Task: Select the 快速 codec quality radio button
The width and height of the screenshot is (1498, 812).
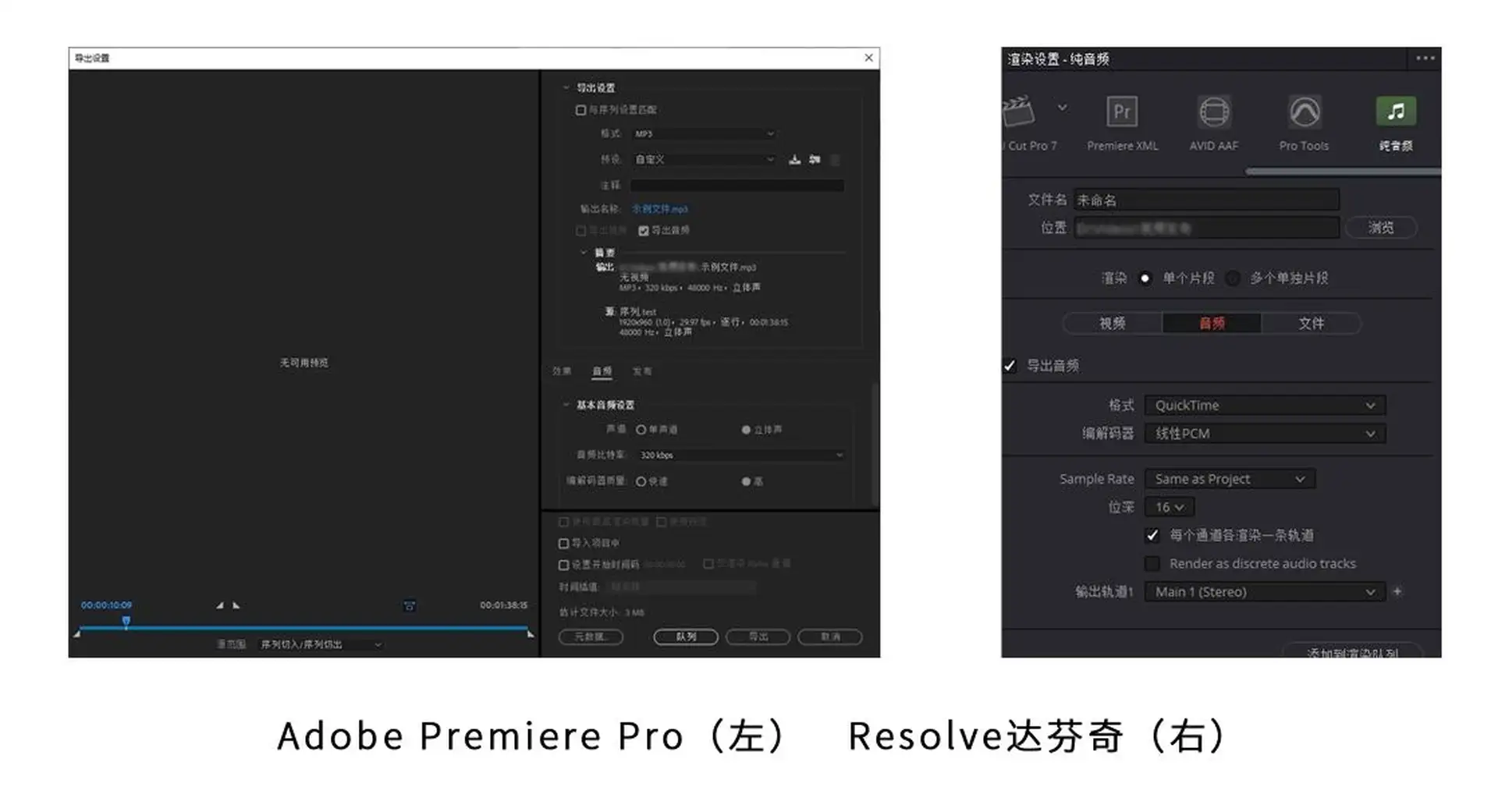Action: (641, 482)
